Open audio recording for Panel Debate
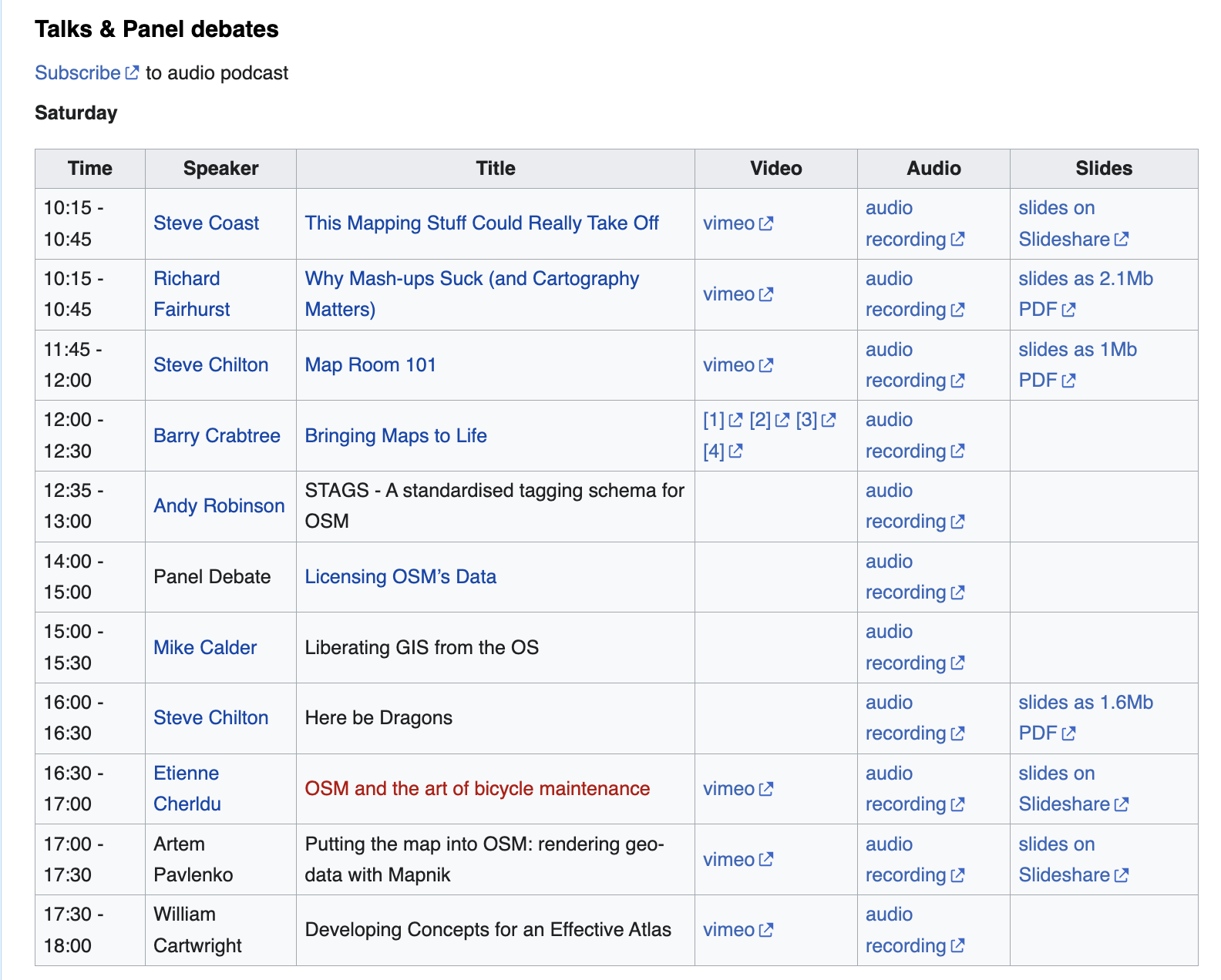This screenshot has width=1221, height=980. pos(914,577)
